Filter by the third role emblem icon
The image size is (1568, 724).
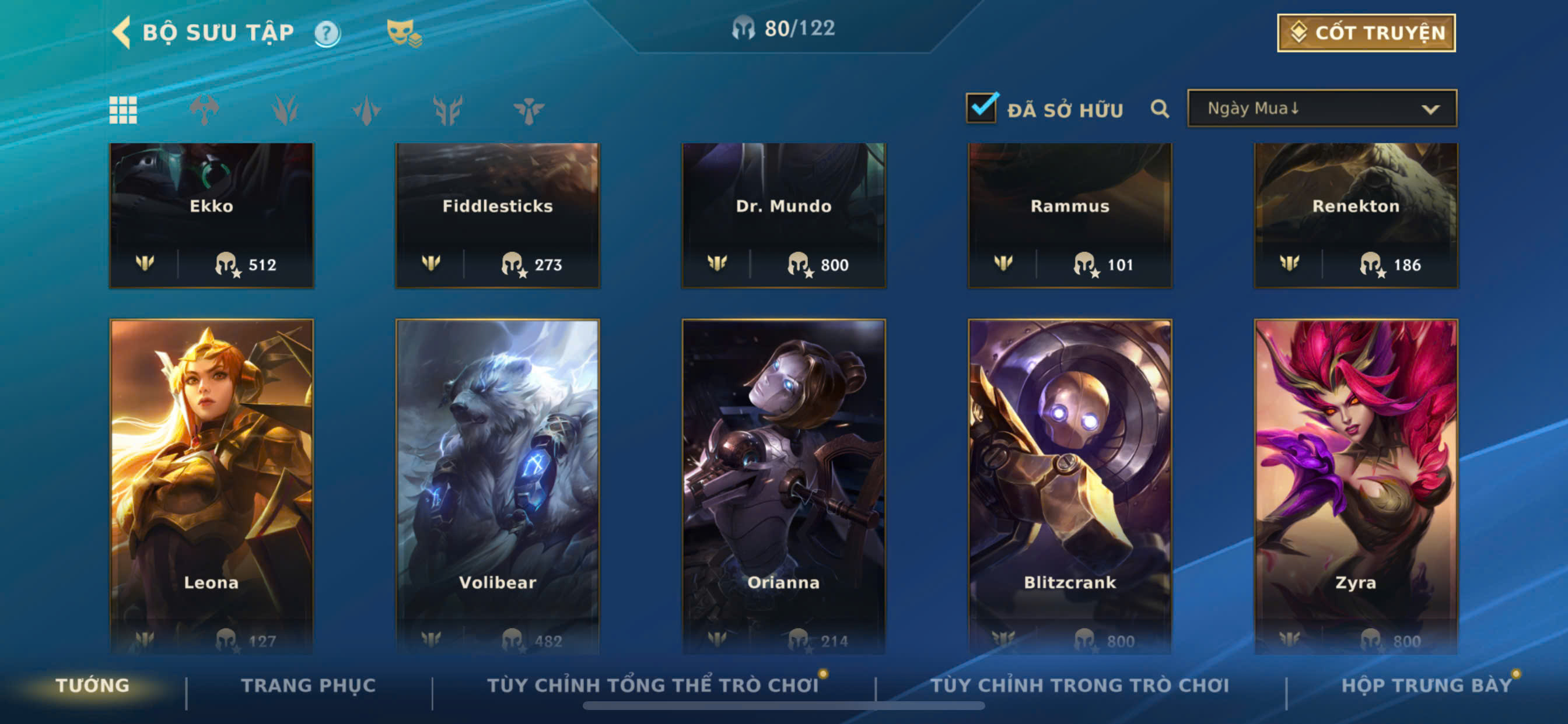[x=366, y=110]
